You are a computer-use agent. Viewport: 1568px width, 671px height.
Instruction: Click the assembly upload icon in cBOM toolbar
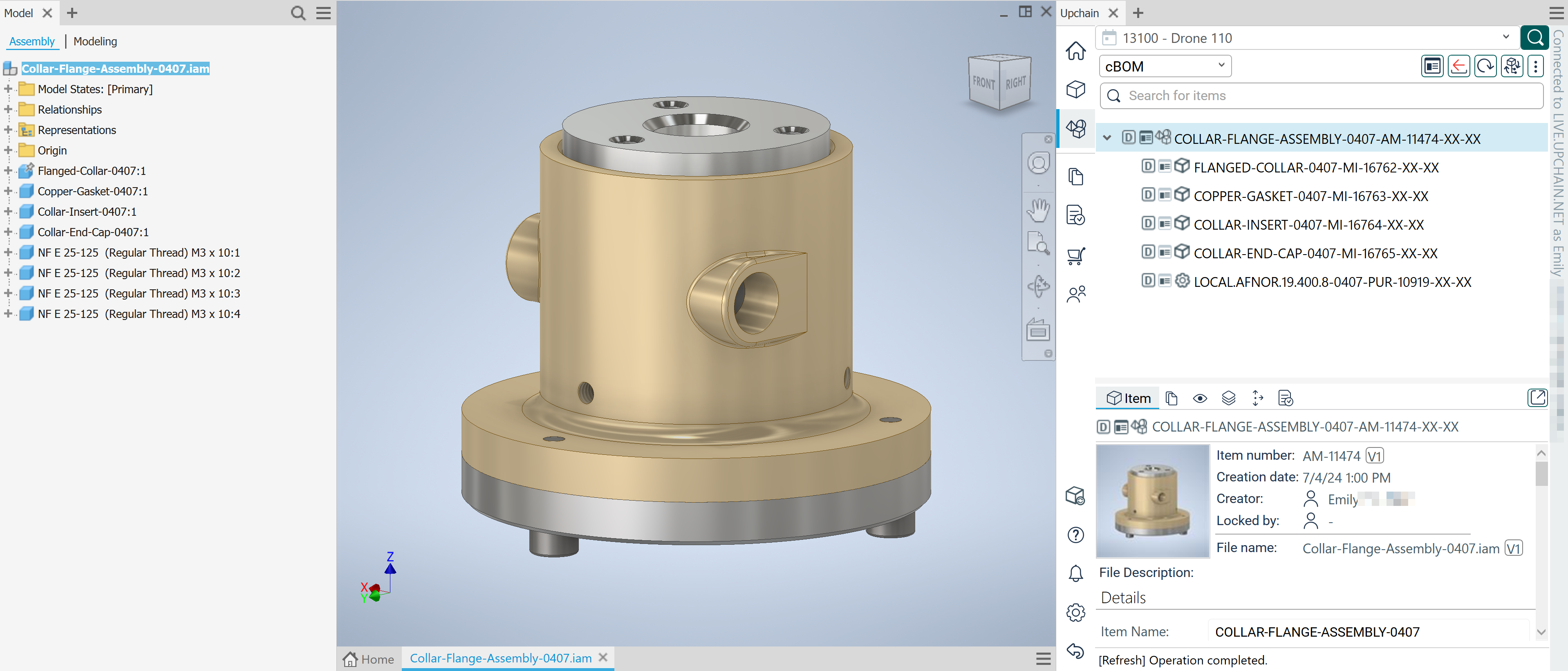1512,66
